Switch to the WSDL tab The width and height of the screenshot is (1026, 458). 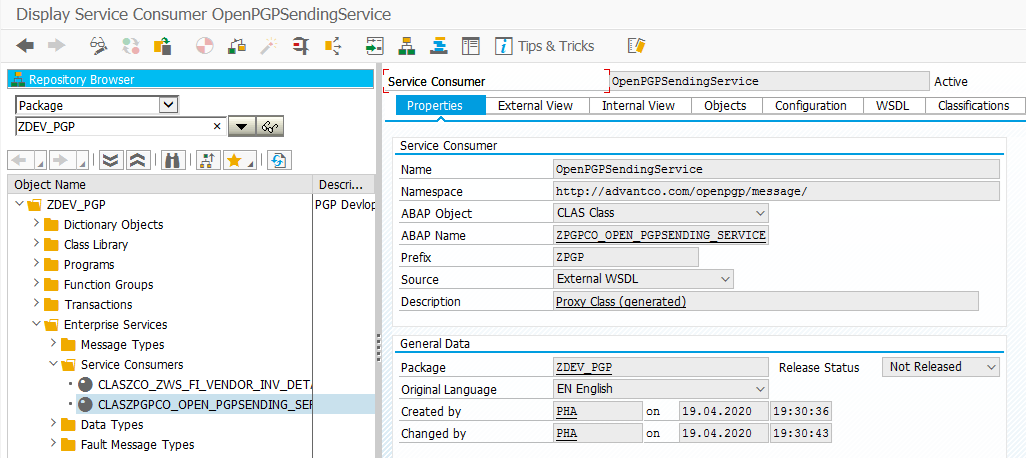tap(892, 105)
